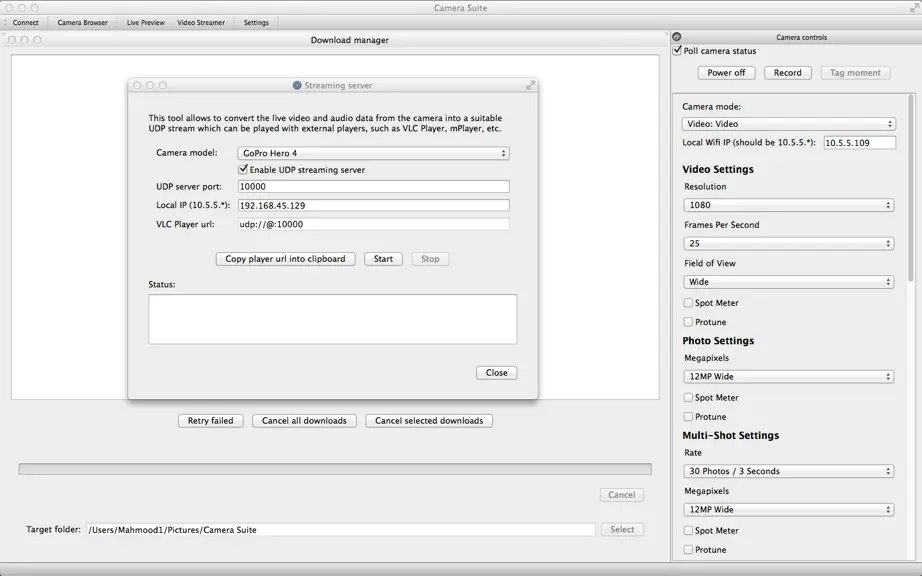Disable the Enable UDP streaming server checkbox
922x576 pixels.
[x=243, y=169]
